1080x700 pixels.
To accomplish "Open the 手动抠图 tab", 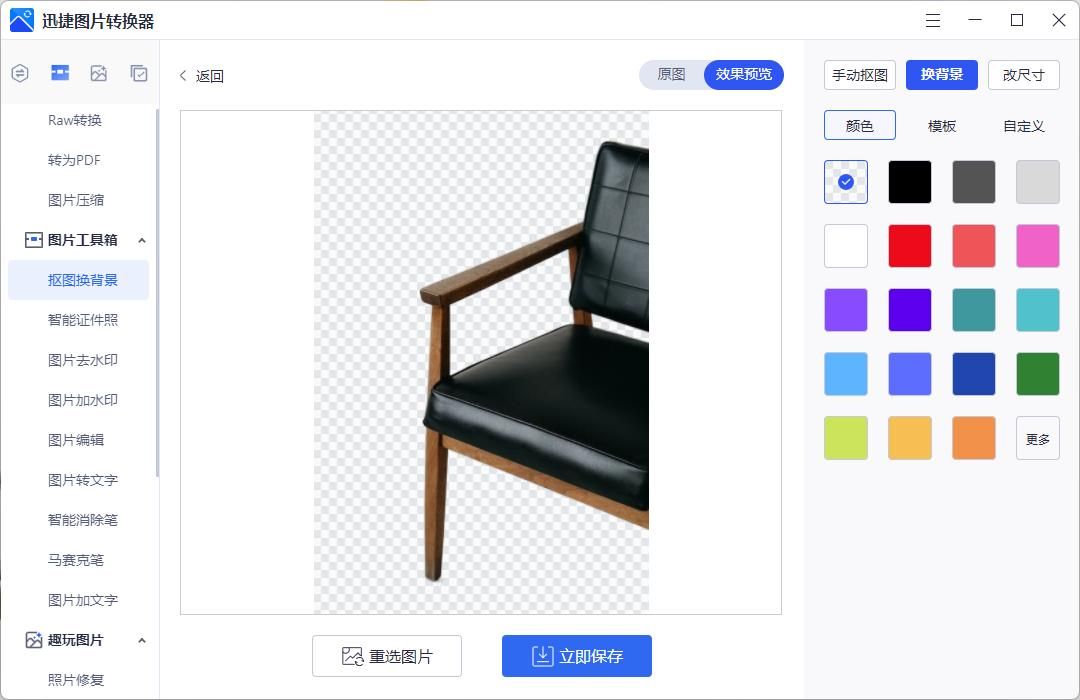I will click(860, 75).
